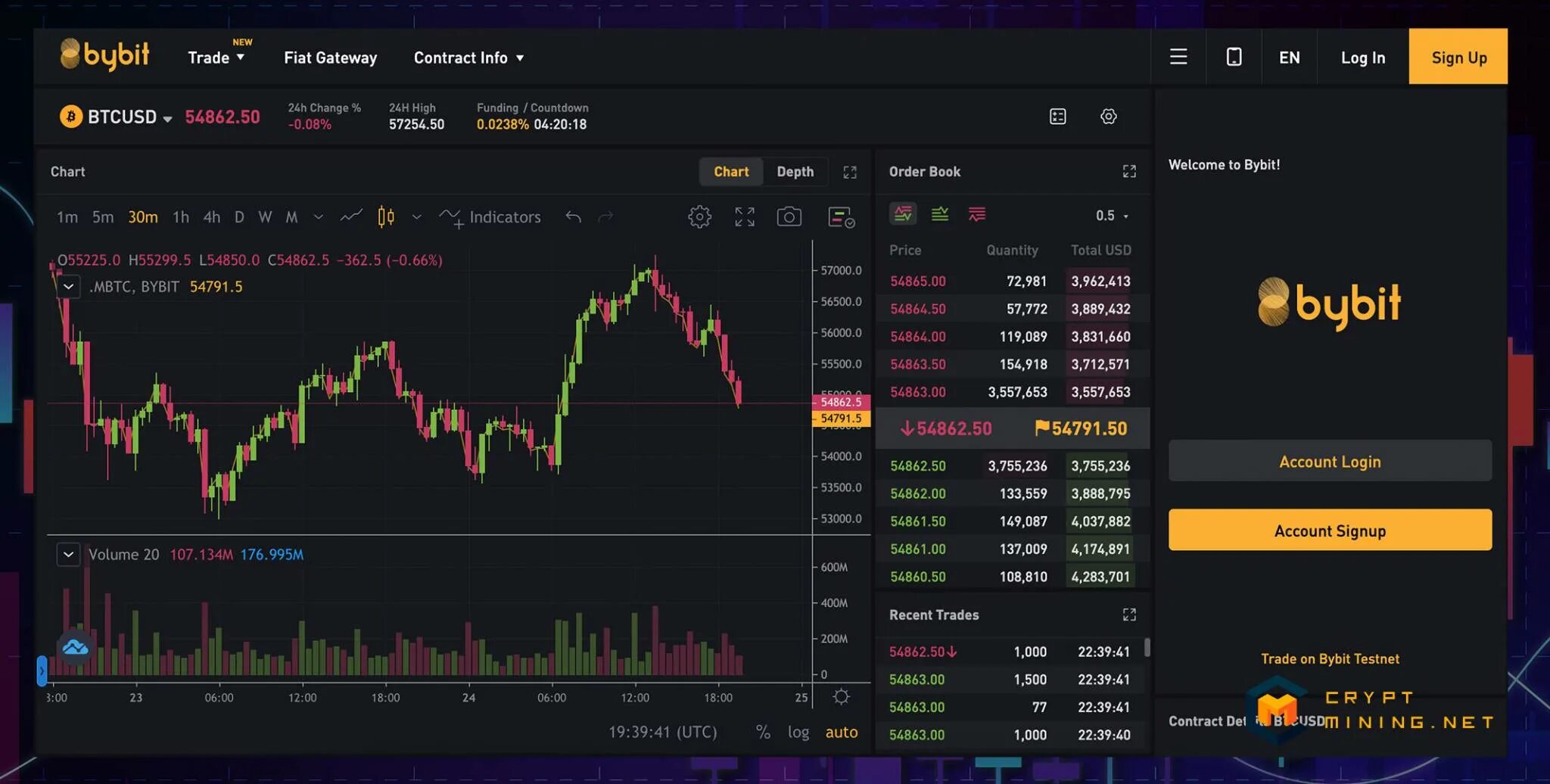Grab the Recent Trades scrollbar
1550x784 pixels.
1147,647
